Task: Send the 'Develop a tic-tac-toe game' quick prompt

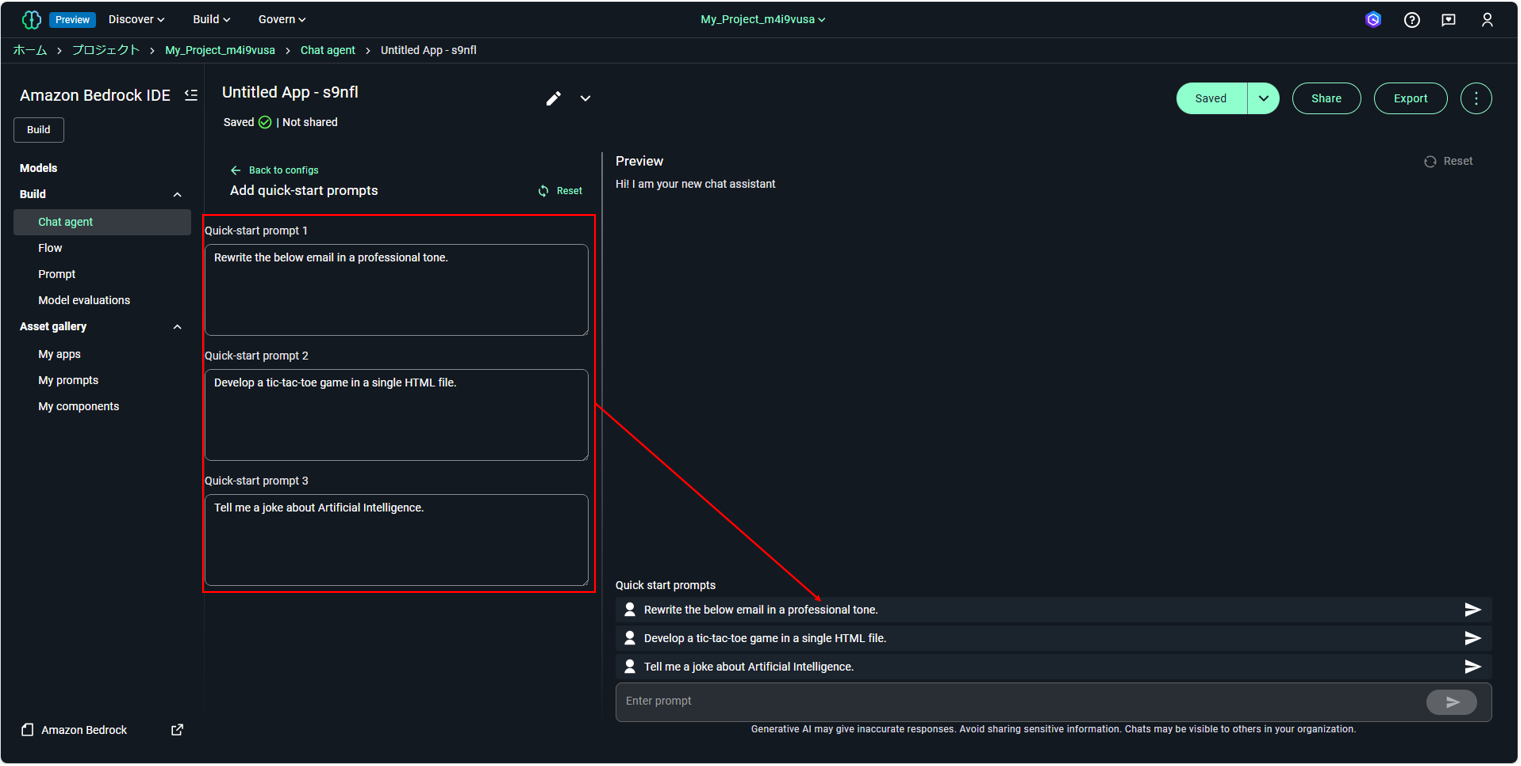Action: click(x=1472, y=638)
